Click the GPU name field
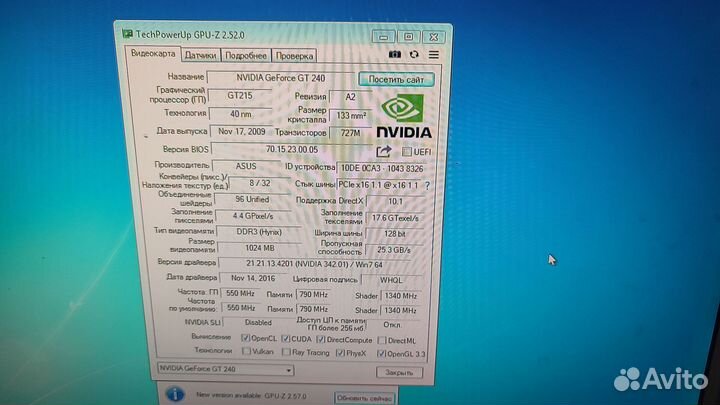 click(x=282, y=78)
